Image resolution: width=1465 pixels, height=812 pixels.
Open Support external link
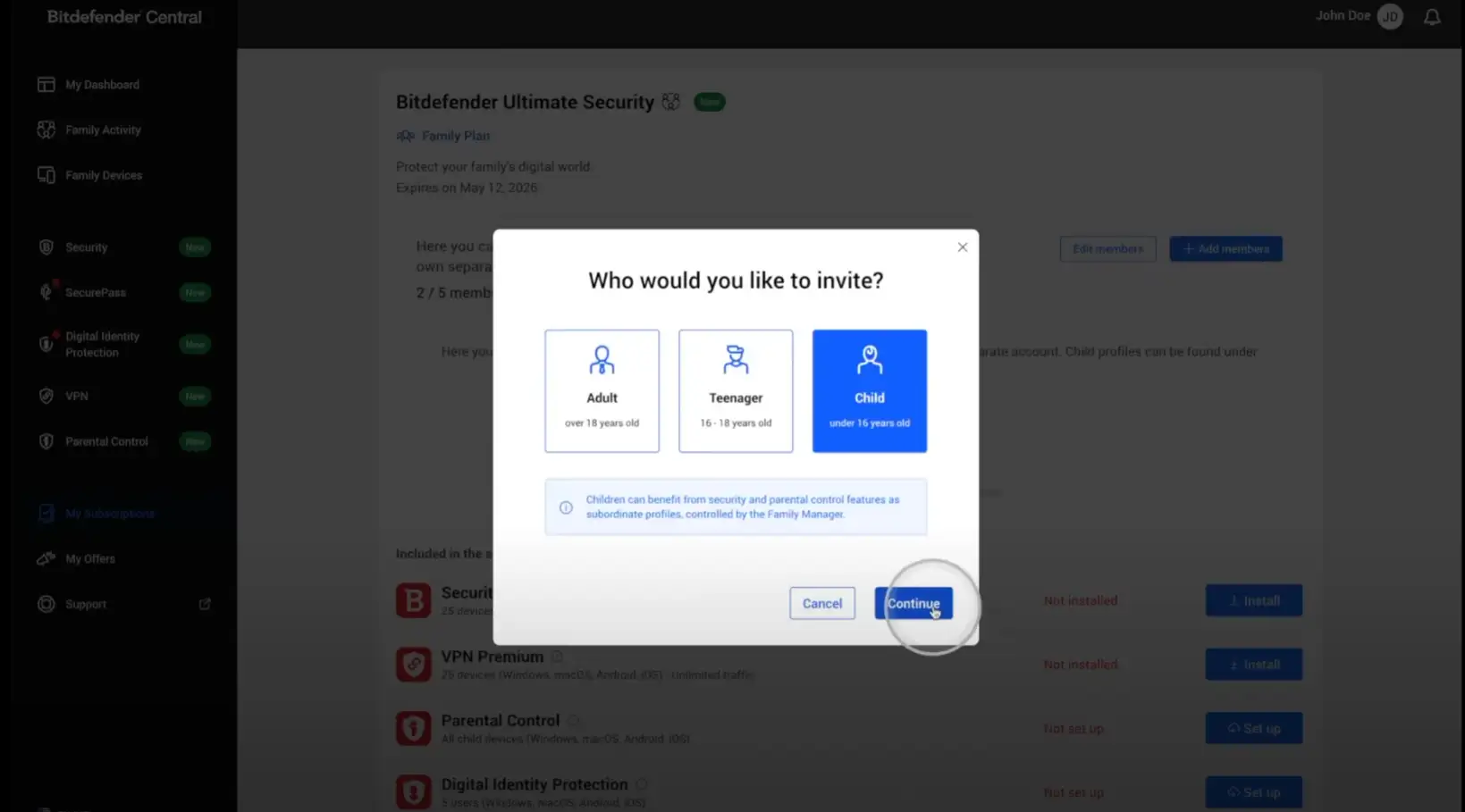tap(205, 605)
